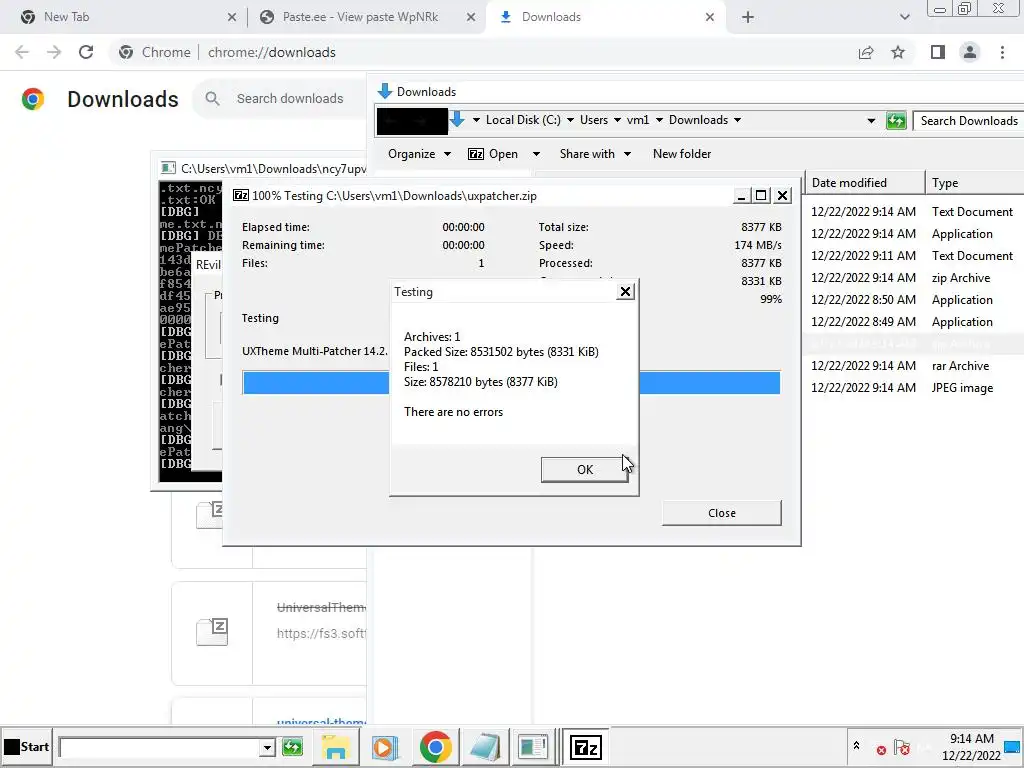
Task: Select the zip Archive row dated 9:14 AM
Action: tap(914, 278)
